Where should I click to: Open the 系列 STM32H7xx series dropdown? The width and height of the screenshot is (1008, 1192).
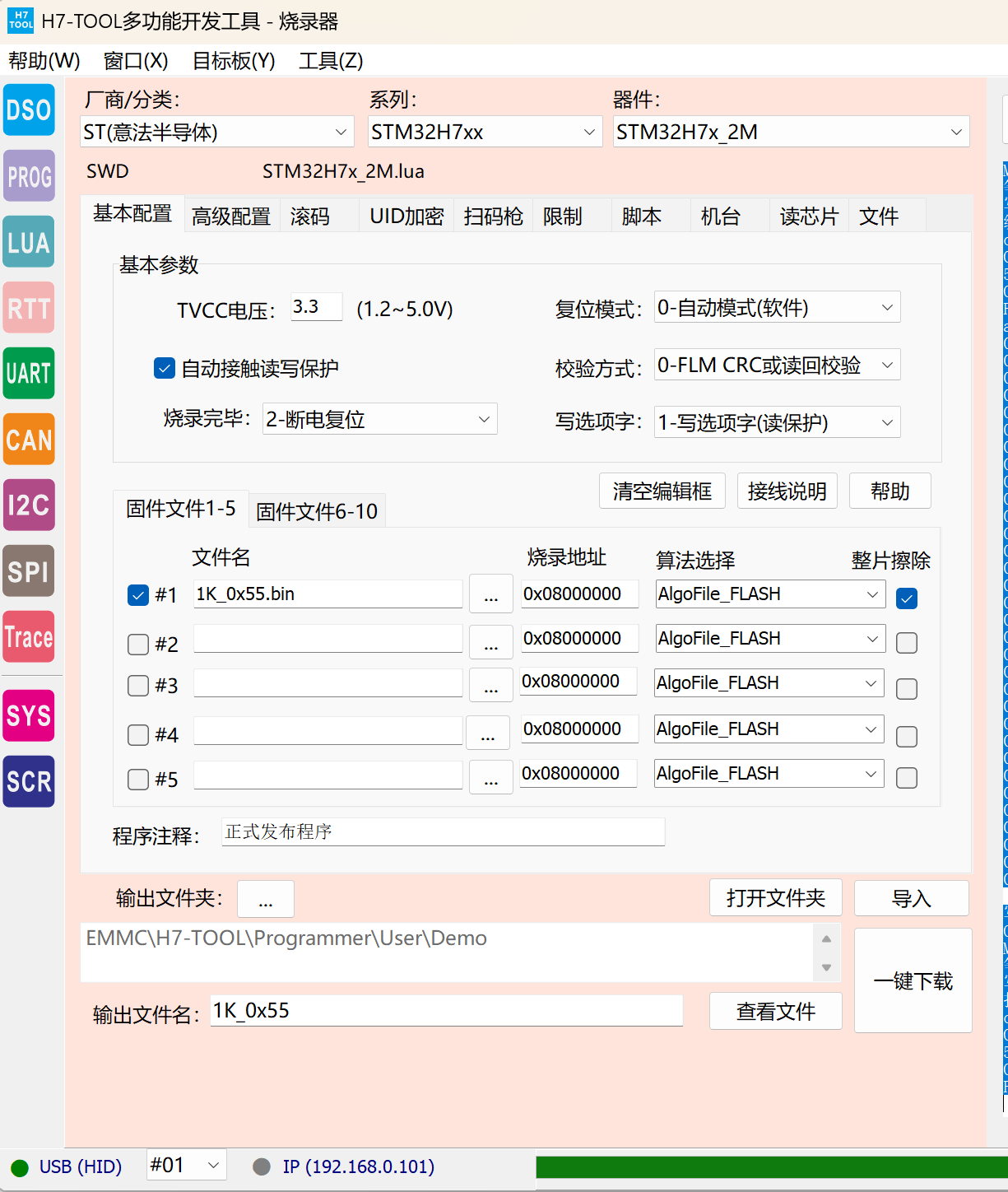484,132
